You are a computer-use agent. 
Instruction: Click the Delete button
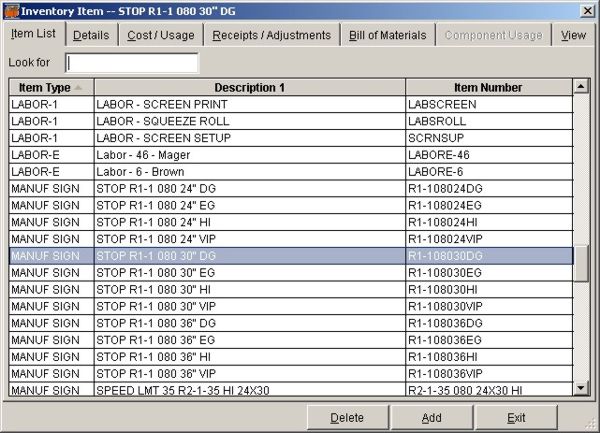tap(347, 418)
